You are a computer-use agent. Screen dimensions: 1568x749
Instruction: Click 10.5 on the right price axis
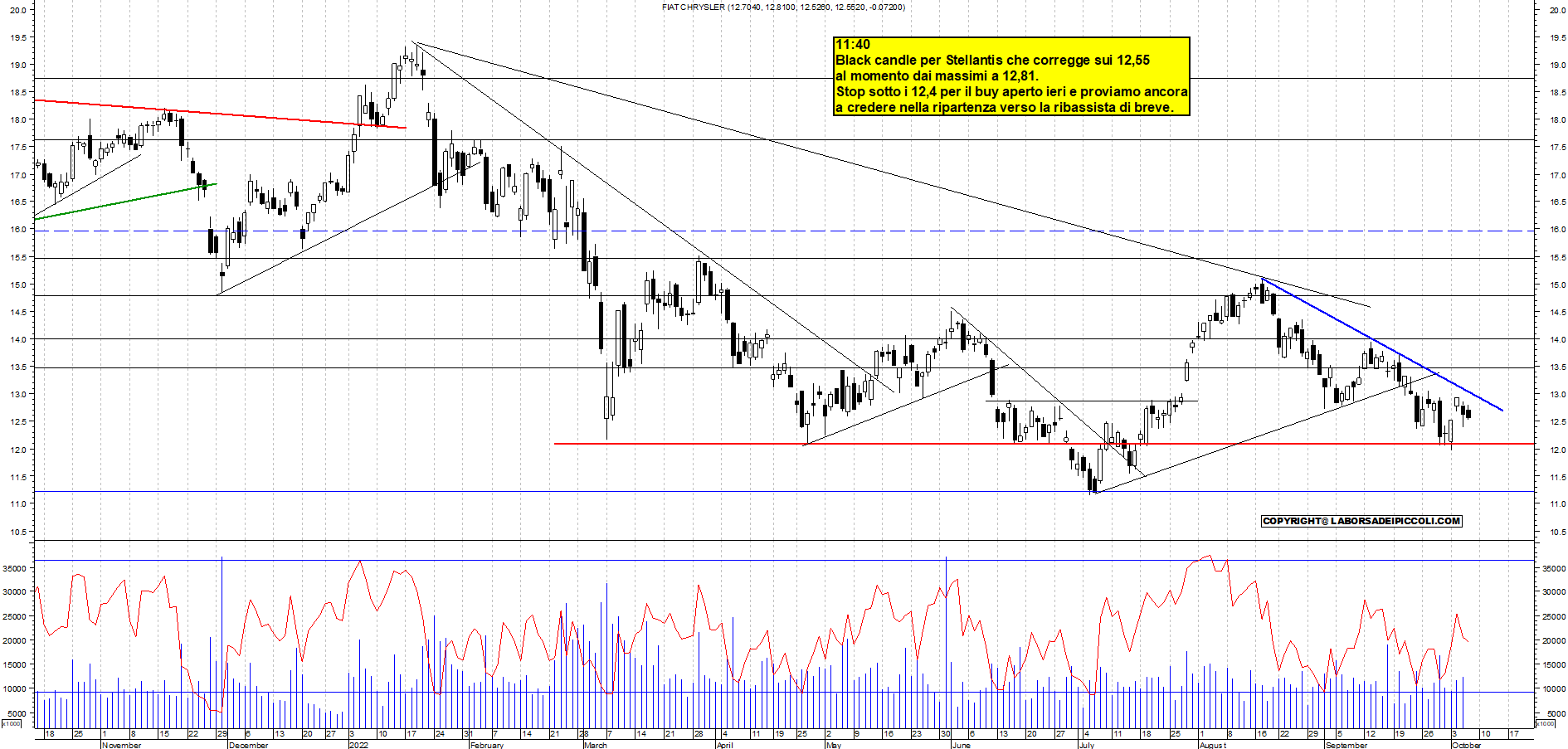pos(1556,532)
